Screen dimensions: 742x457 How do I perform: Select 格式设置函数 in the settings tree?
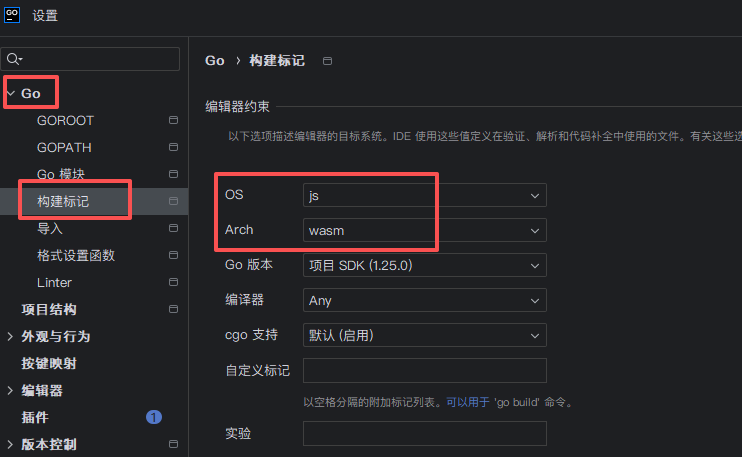(x=76, y=256)
